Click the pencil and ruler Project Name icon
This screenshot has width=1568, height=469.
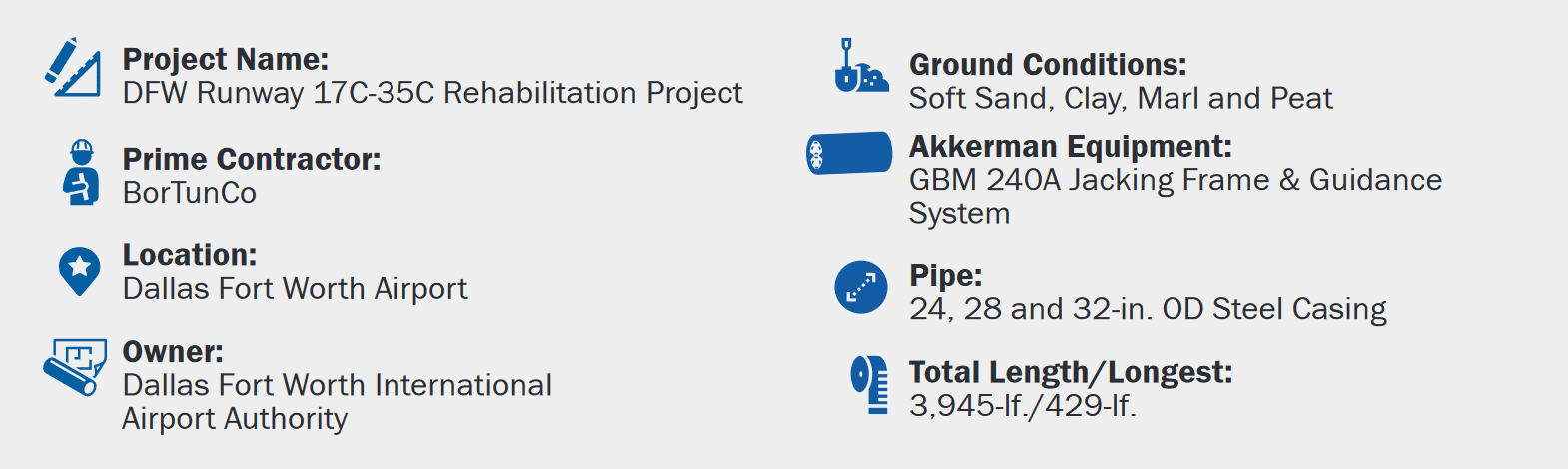[73, 67]
